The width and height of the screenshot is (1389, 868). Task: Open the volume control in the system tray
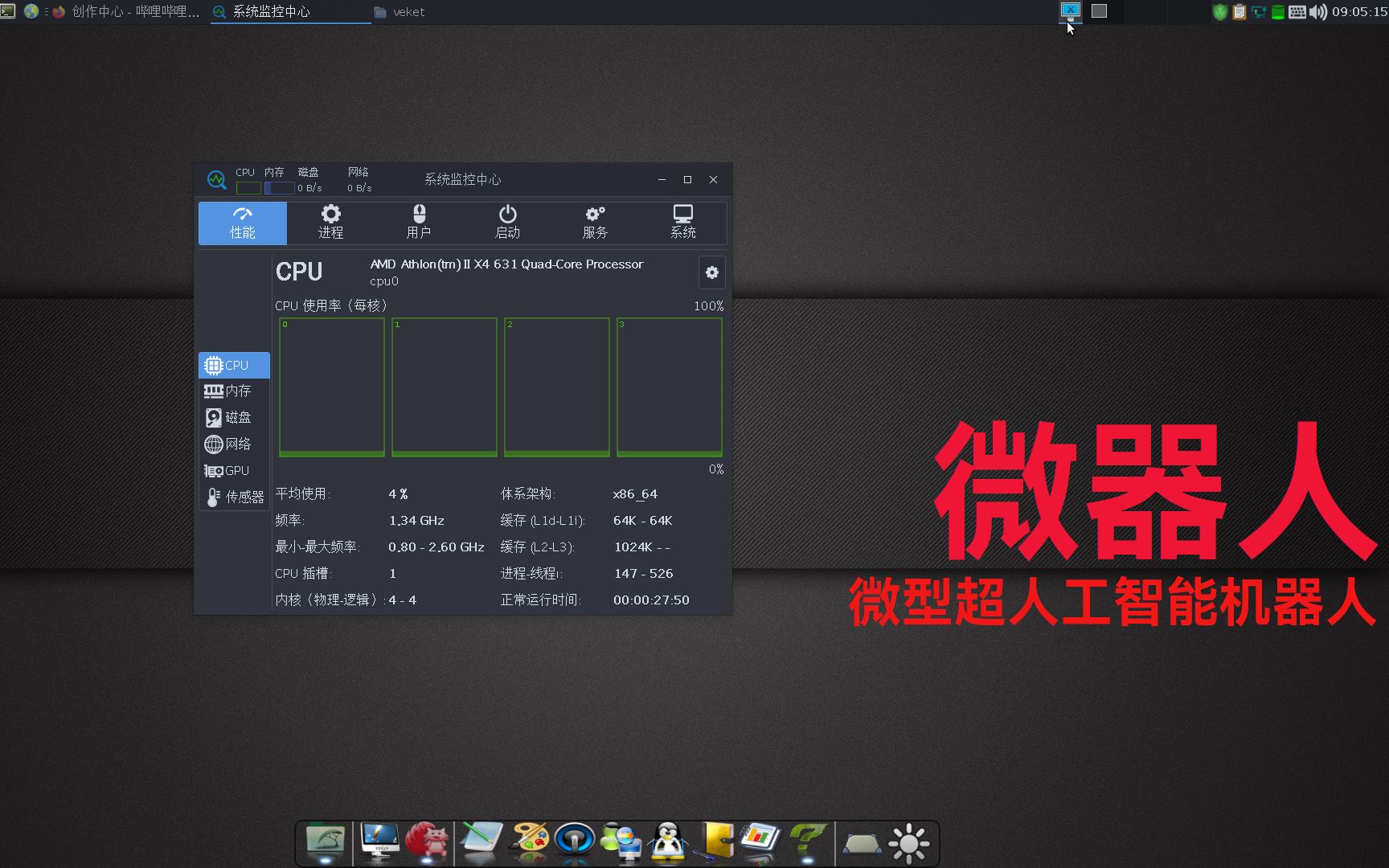click(1318, 12)
